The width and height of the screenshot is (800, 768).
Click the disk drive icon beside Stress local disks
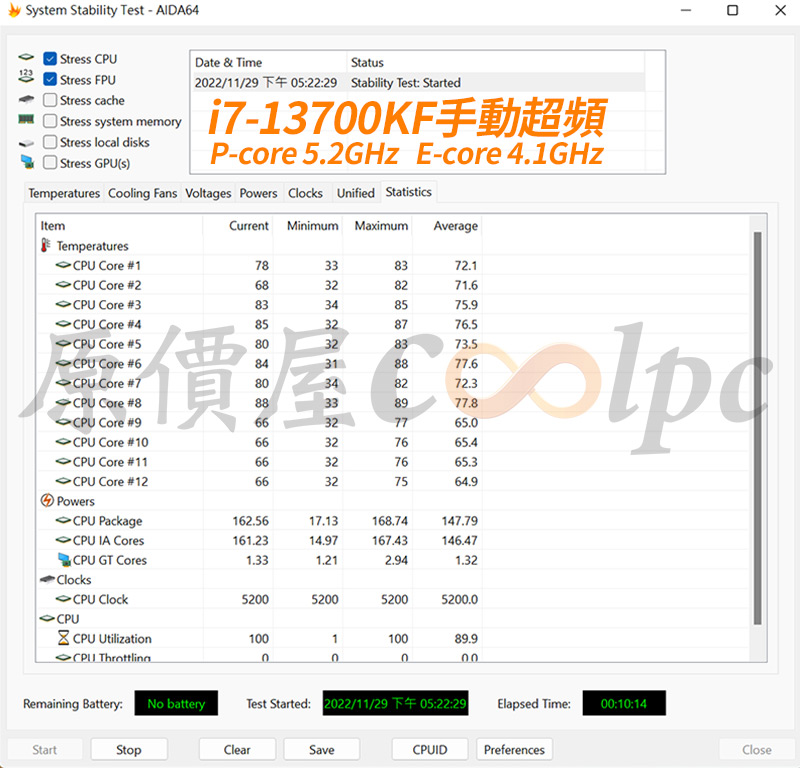pos(26,143)
